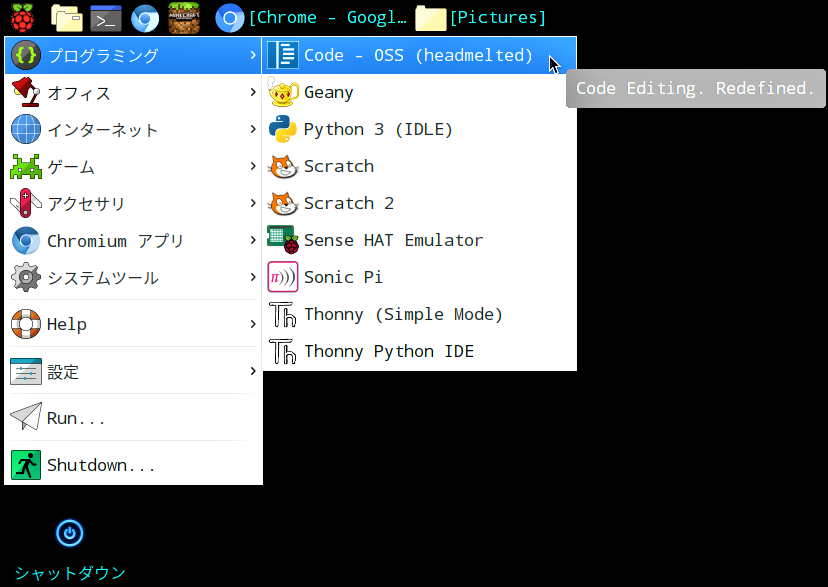Switch to Chrome - Google taskbar window
This screenshot has width=828, height=587.
point(312,18)
